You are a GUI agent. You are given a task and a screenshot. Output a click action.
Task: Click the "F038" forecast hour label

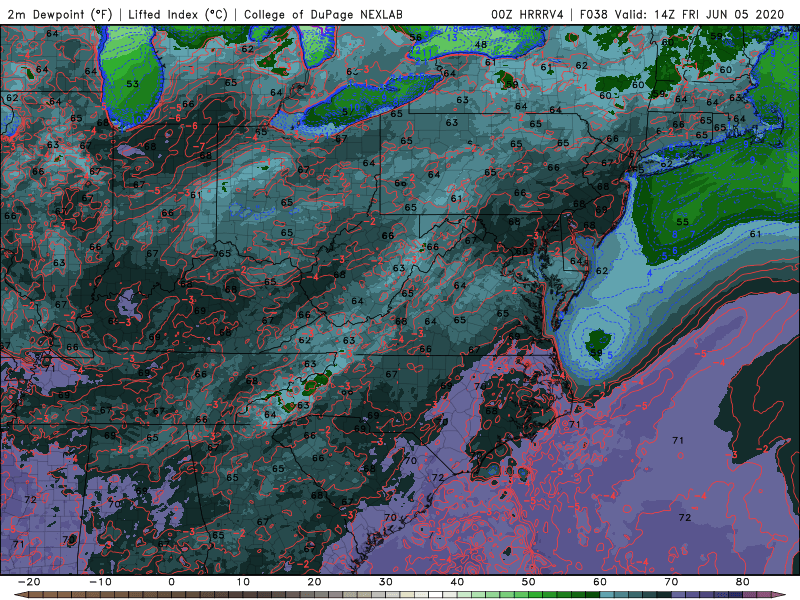click(594, 14)
